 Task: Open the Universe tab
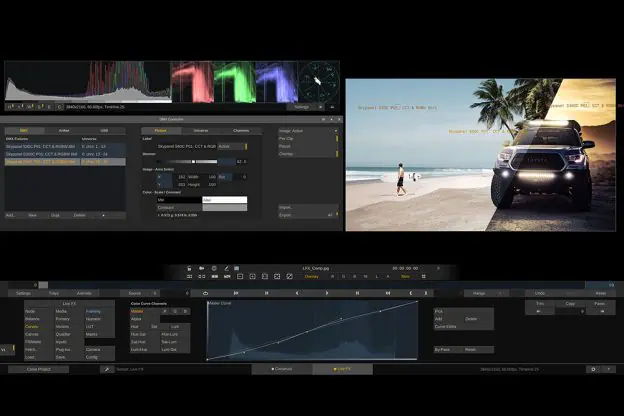[201, 131]
